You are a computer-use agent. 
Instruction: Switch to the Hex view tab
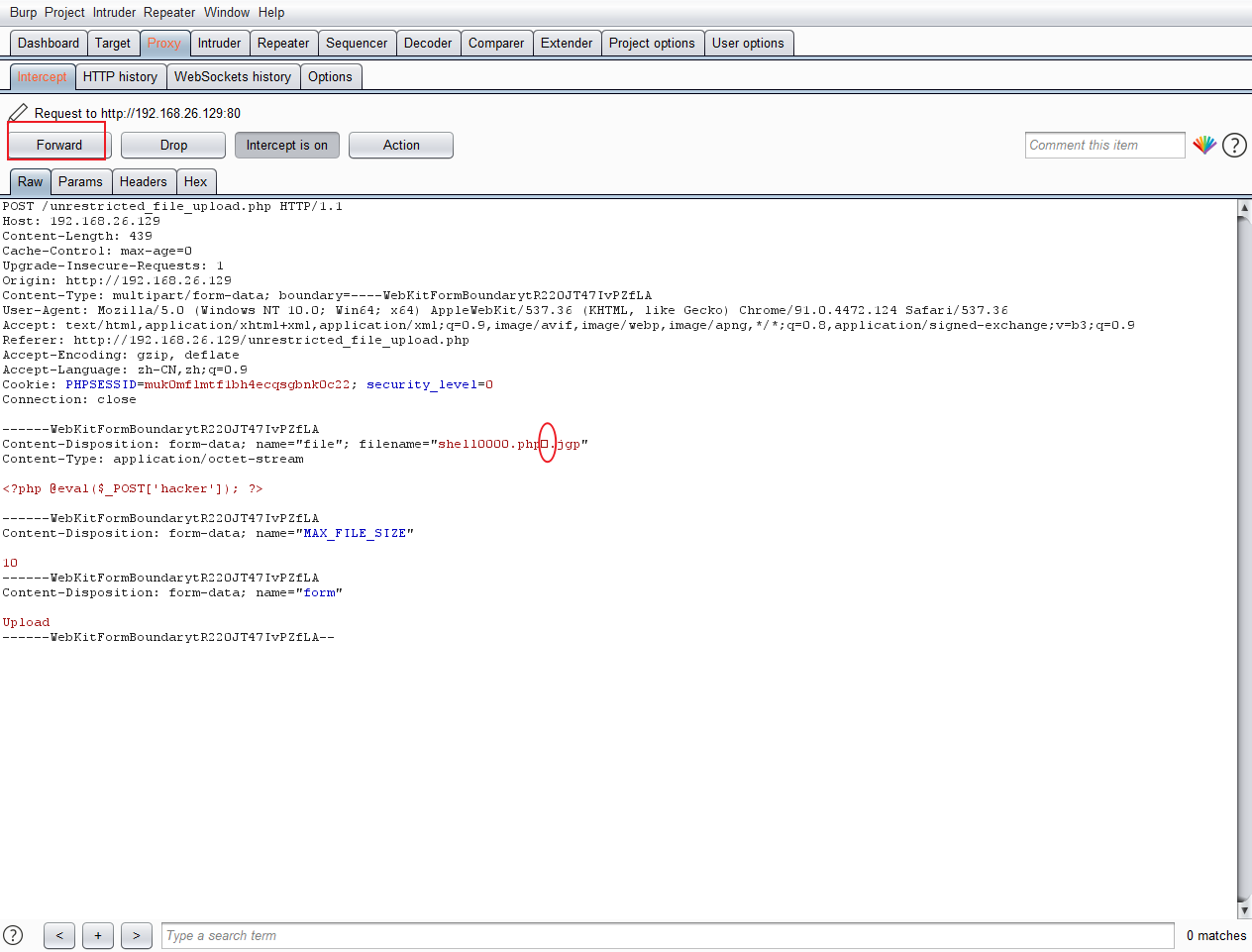(196, 181)
